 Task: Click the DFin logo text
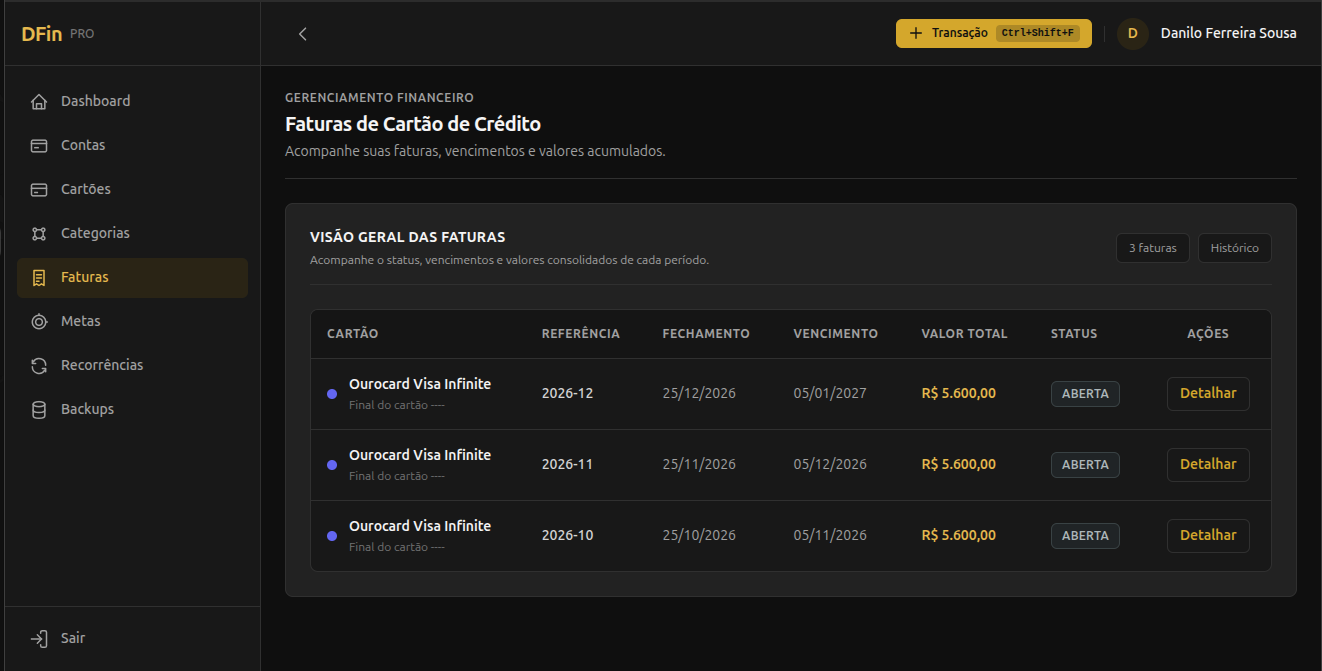(42, 34)
